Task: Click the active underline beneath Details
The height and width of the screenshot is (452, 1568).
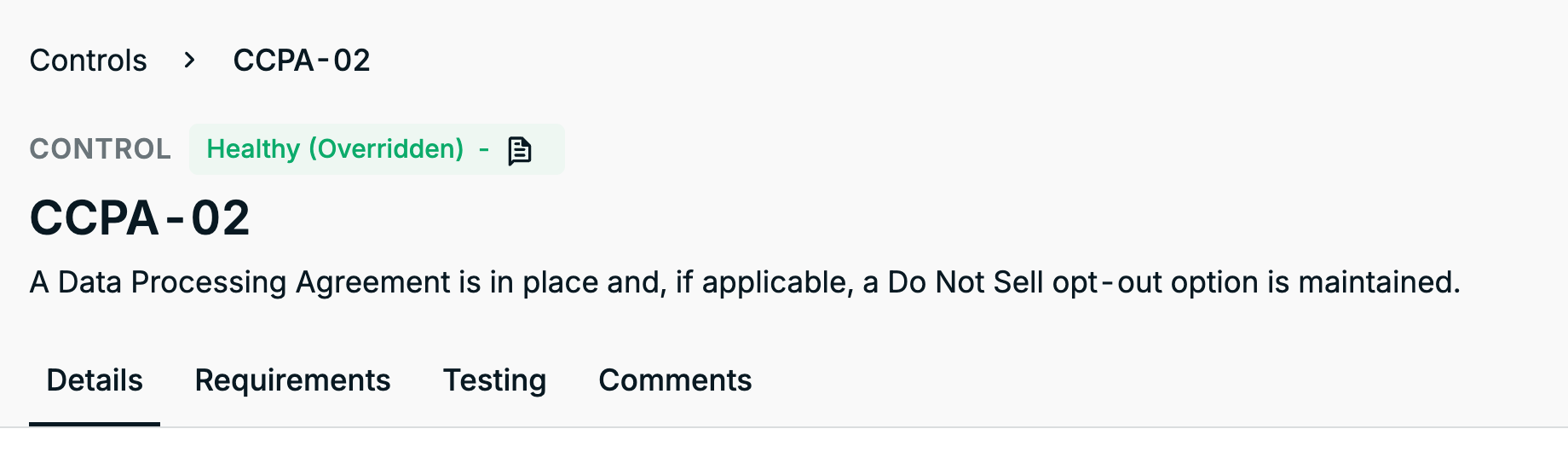Action: tap(95, 424)
